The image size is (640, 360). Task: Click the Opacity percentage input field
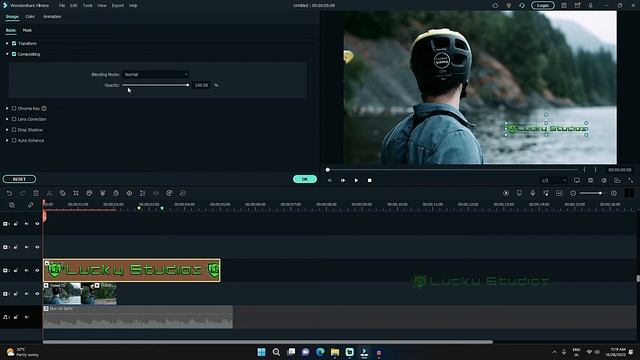tap(202, 85)
